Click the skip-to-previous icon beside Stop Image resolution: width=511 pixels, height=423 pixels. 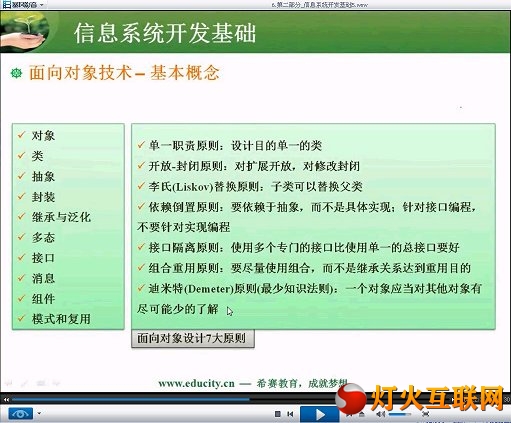[x=290, y=414]
